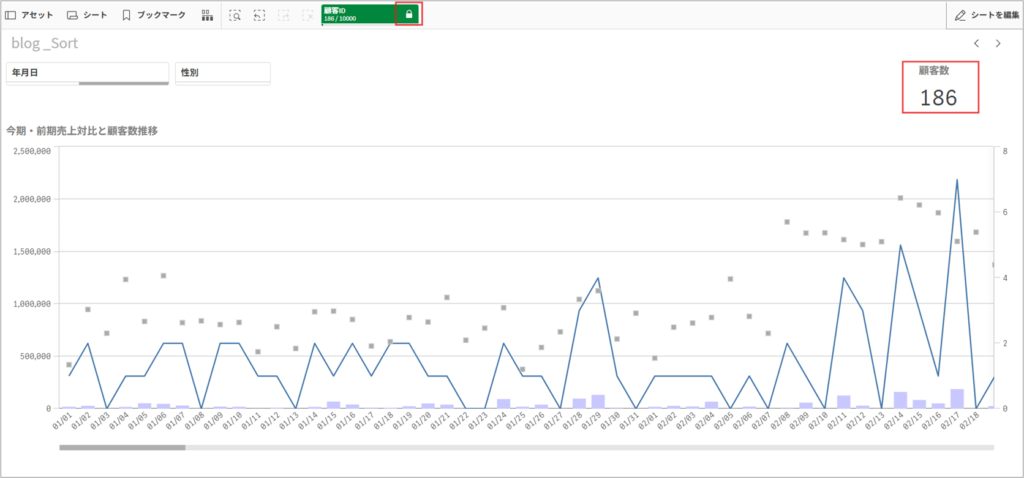The width and height of the screenshot is (1024, 478).
Task: Click chart title 今期・前期売上対比と顧客数推移
Action: 82,130
